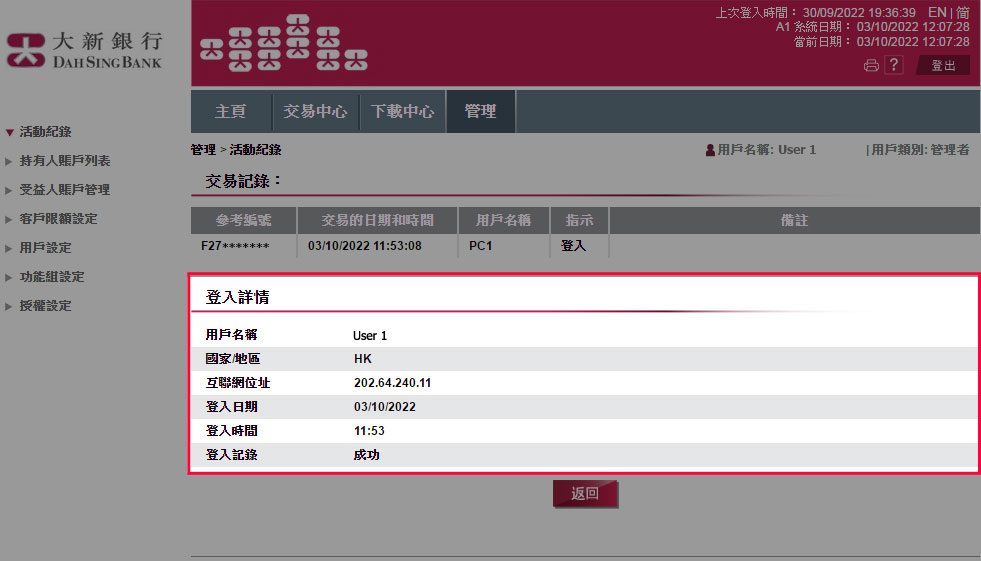Click the printer icon in header
This screenshot has width=981, height=561.
tap(871, 66)
